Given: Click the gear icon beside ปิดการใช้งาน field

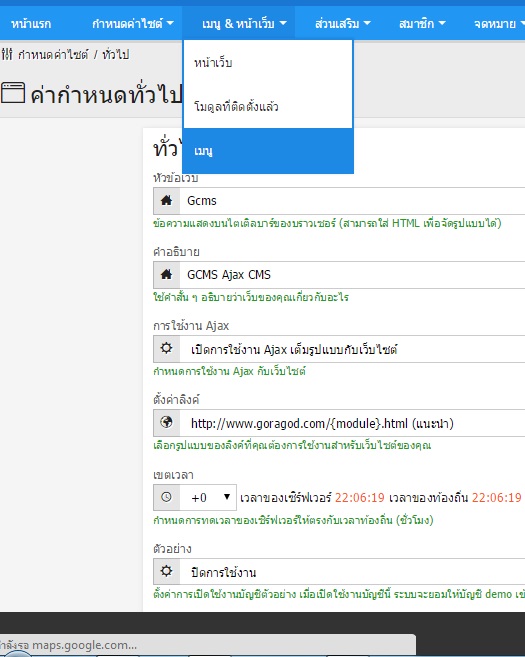Looking at the screenshot, I should (x=166, y=571).
